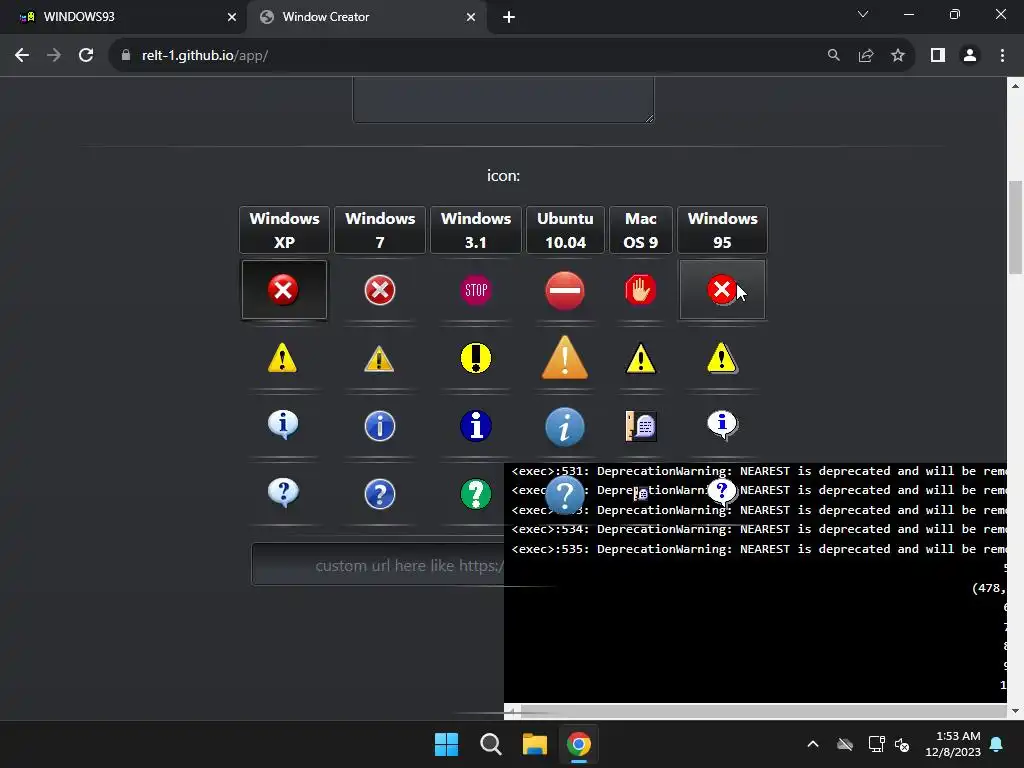Open the muted volume tray icon

click(903, 744)
